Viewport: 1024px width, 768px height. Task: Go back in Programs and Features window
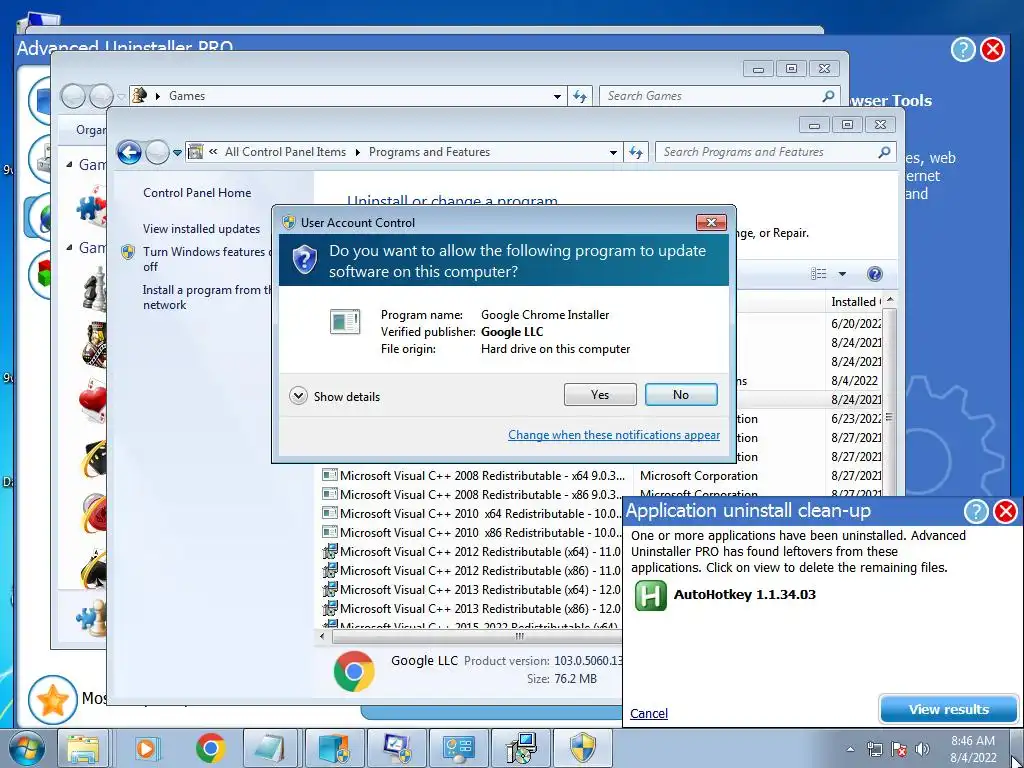pyautogui.click(x=129, y=152)
